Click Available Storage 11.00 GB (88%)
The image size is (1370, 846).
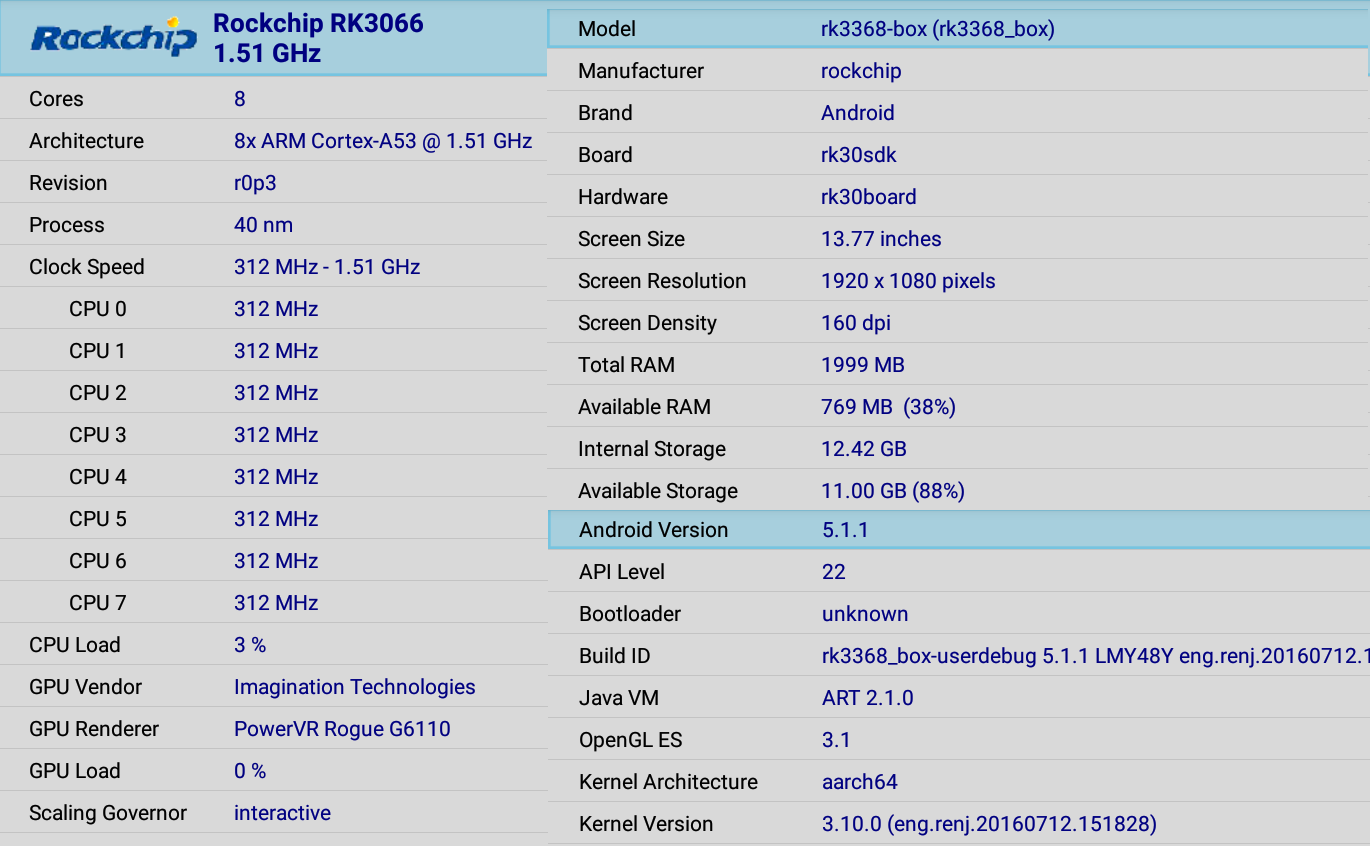coord(893,491)
